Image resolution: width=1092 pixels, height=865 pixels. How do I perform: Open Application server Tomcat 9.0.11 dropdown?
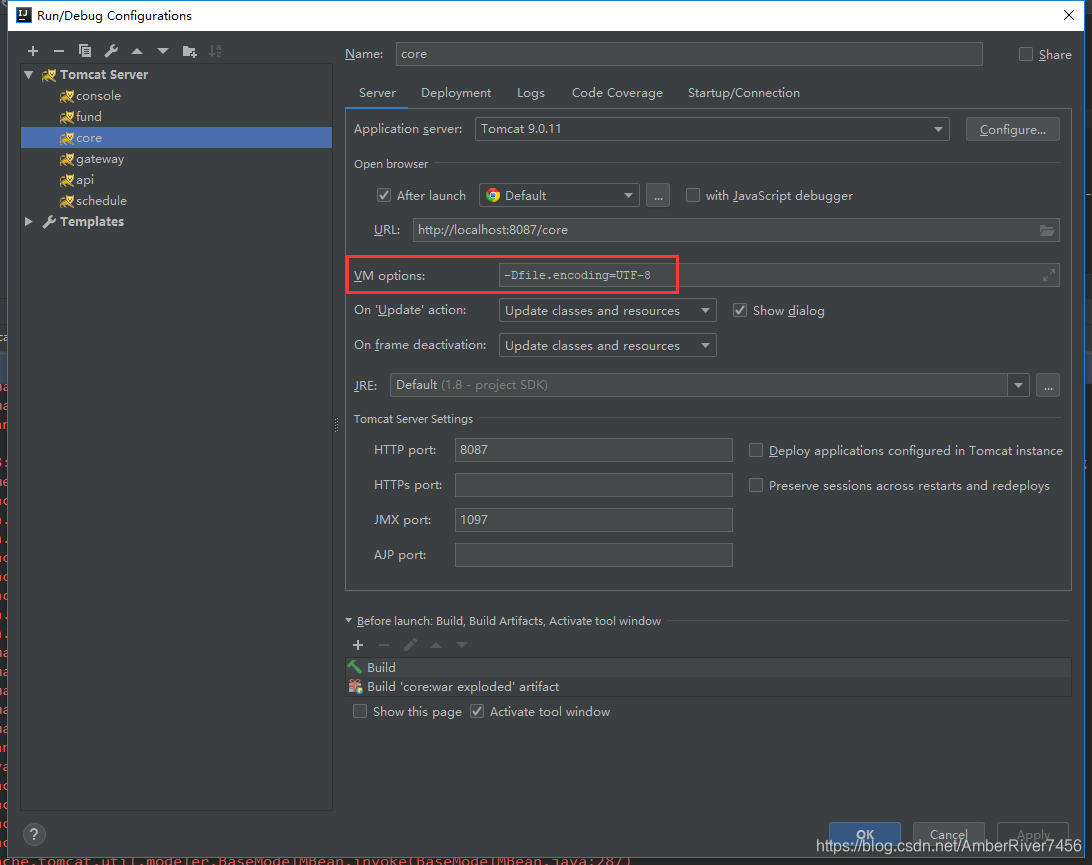tap(712, 129)
